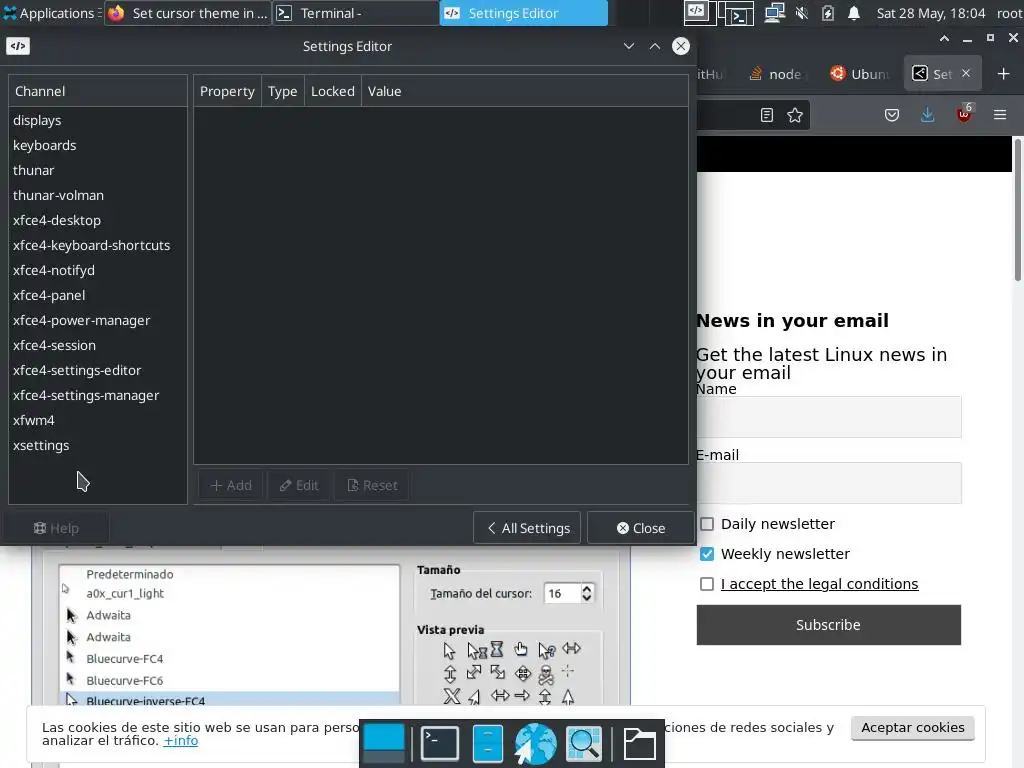Click the power manager battery icon

827,13
